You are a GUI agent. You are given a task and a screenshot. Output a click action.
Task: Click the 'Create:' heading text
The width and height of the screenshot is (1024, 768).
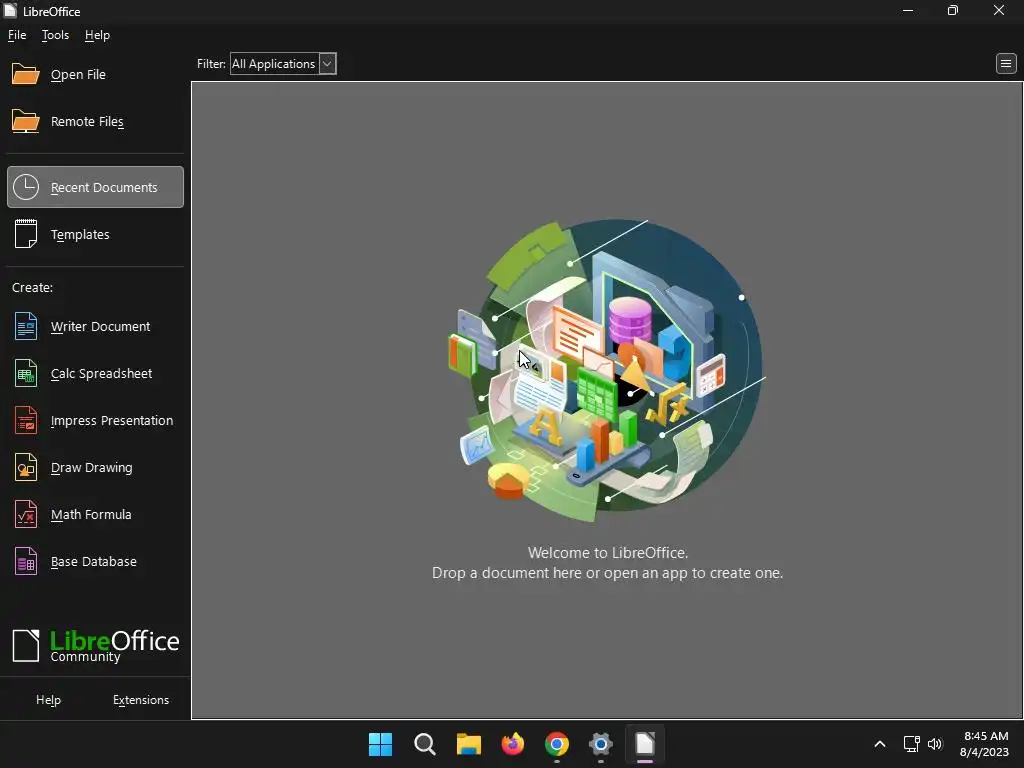pyautogui.click(x=33, y=287)
